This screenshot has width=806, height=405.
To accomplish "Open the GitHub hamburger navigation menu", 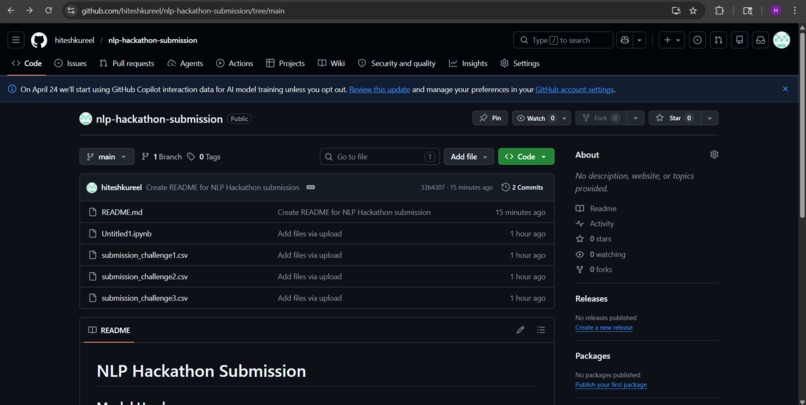I will click(16, 40).
